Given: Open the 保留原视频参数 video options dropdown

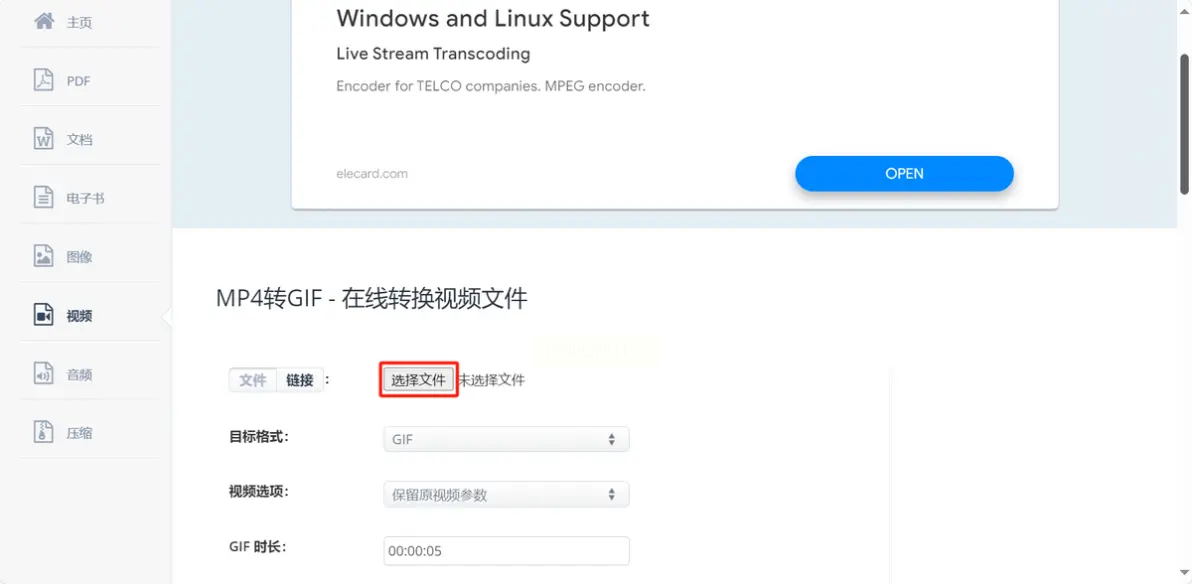Looking at the screenshot, I should [506, 495].
